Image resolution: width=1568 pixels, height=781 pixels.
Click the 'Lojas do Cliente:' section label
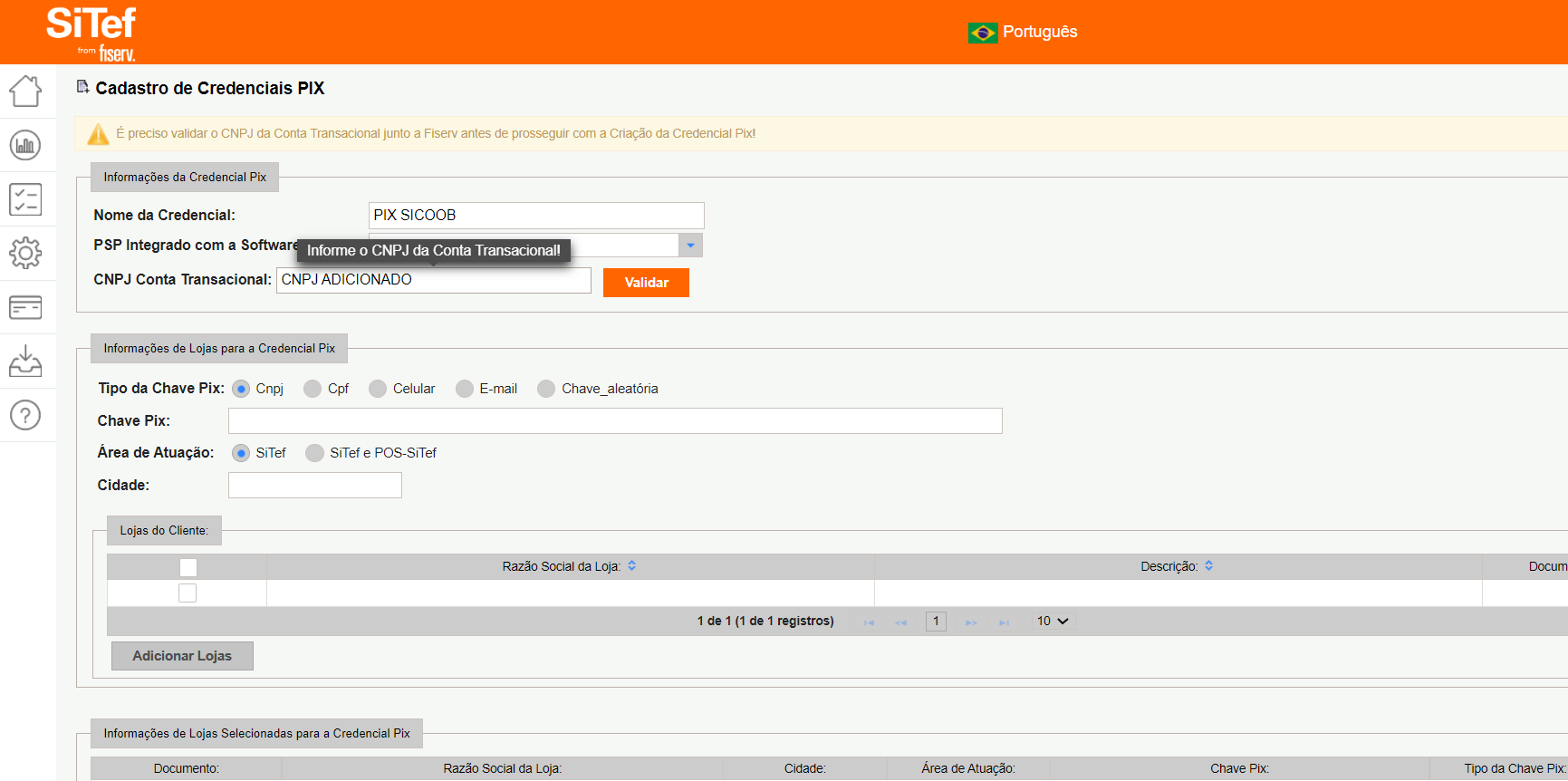164,531
